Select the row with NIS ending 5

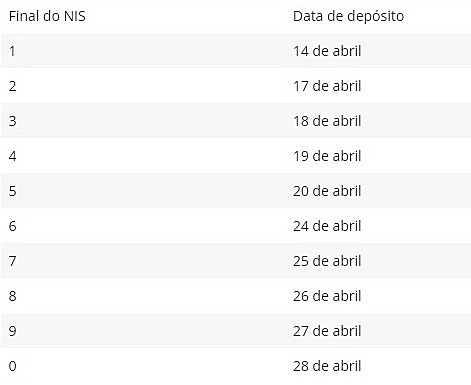coord(236,191)
